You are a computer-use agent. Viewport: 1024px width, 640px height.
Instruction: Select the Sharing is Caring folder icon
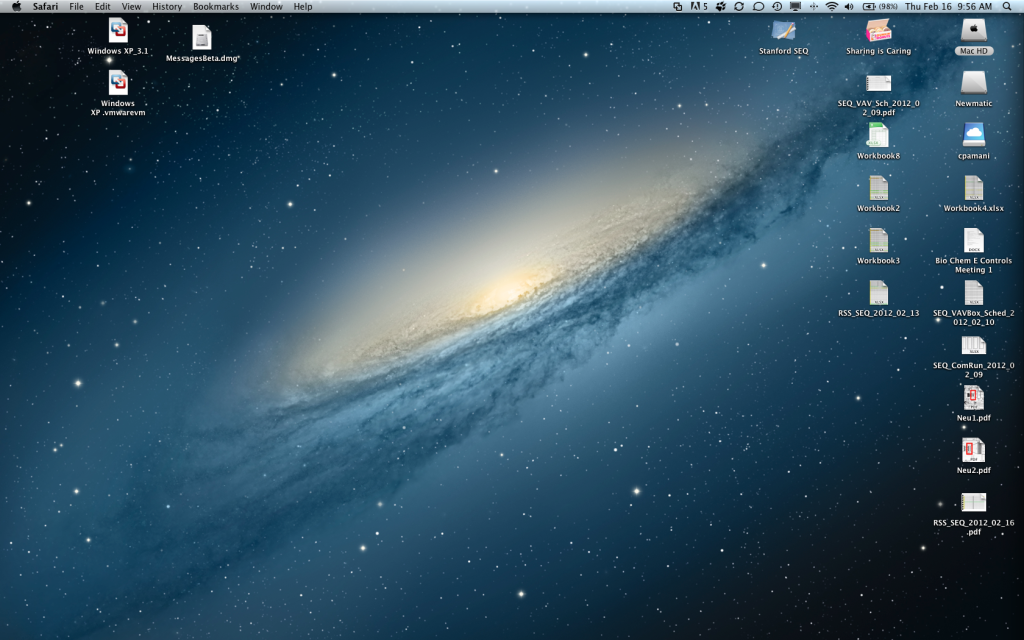click(878, 30)
